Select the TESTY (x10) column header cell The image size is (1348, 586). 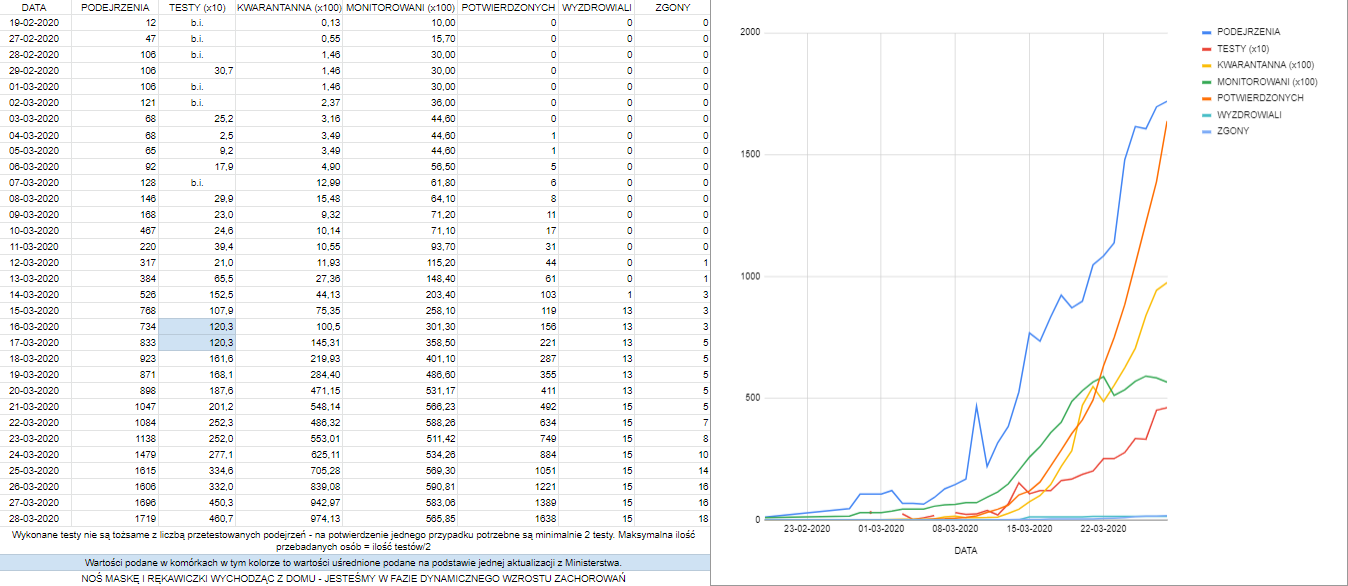click(198, 7)
